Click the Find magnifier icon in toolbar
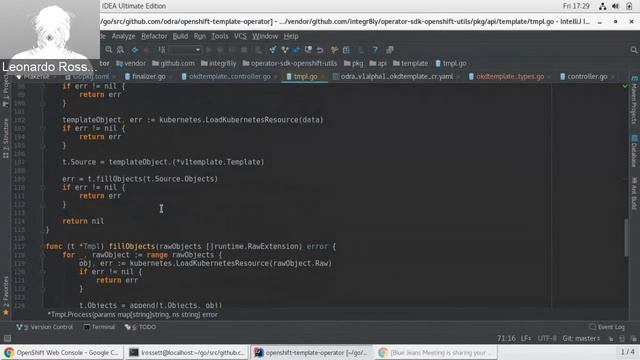This screenshot has width=640, height=360. [x=109, y=50]
